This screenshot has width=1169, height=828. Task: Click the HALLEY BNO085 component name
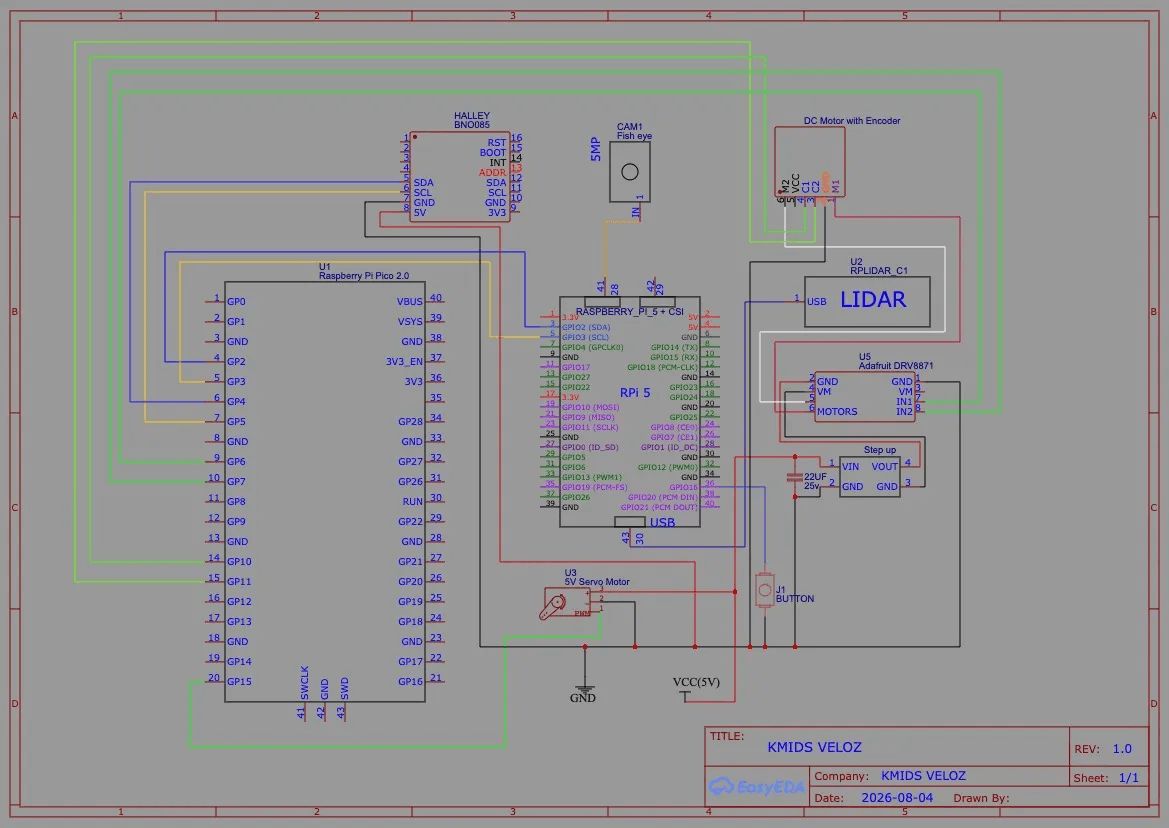point(472,120)
